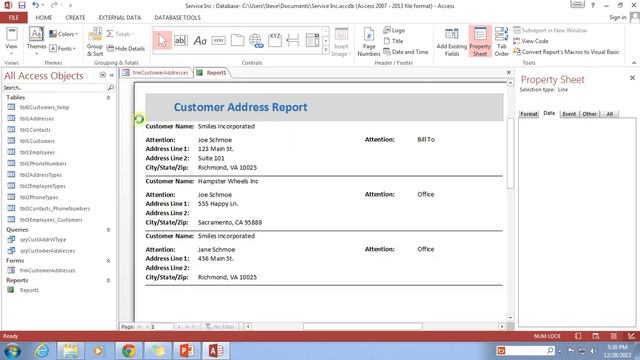Switch to the frmCustomerAddresses document tab

tap(156, 73)
